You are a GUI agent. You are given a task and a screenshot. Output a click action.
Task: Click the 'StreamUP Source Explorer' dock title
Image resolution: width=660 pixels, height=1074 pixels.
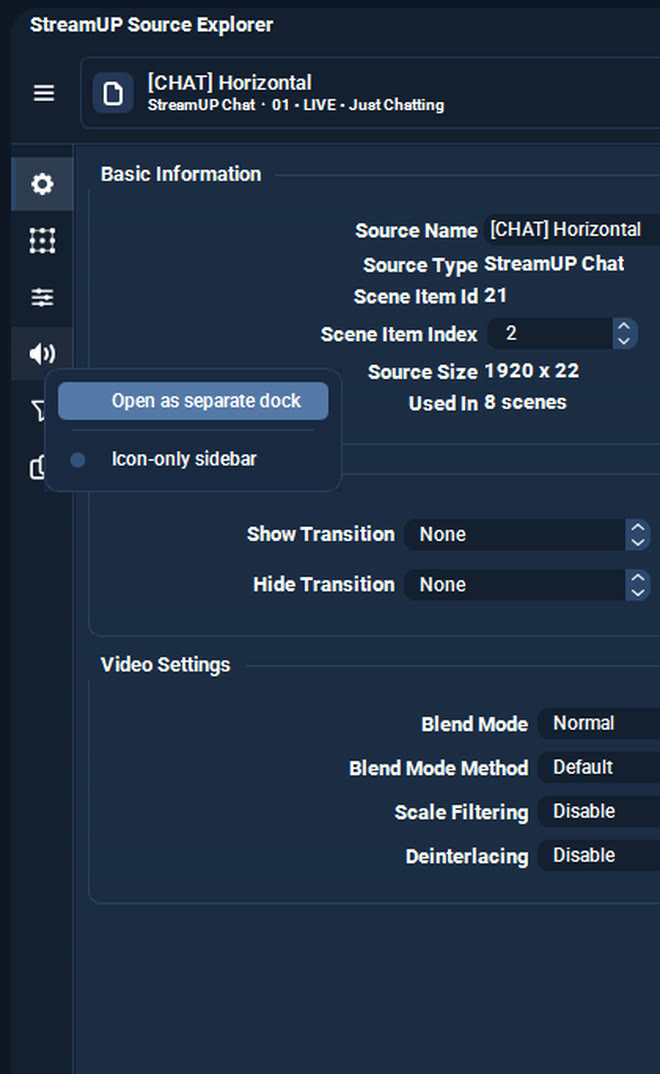[x=151, y=25]
